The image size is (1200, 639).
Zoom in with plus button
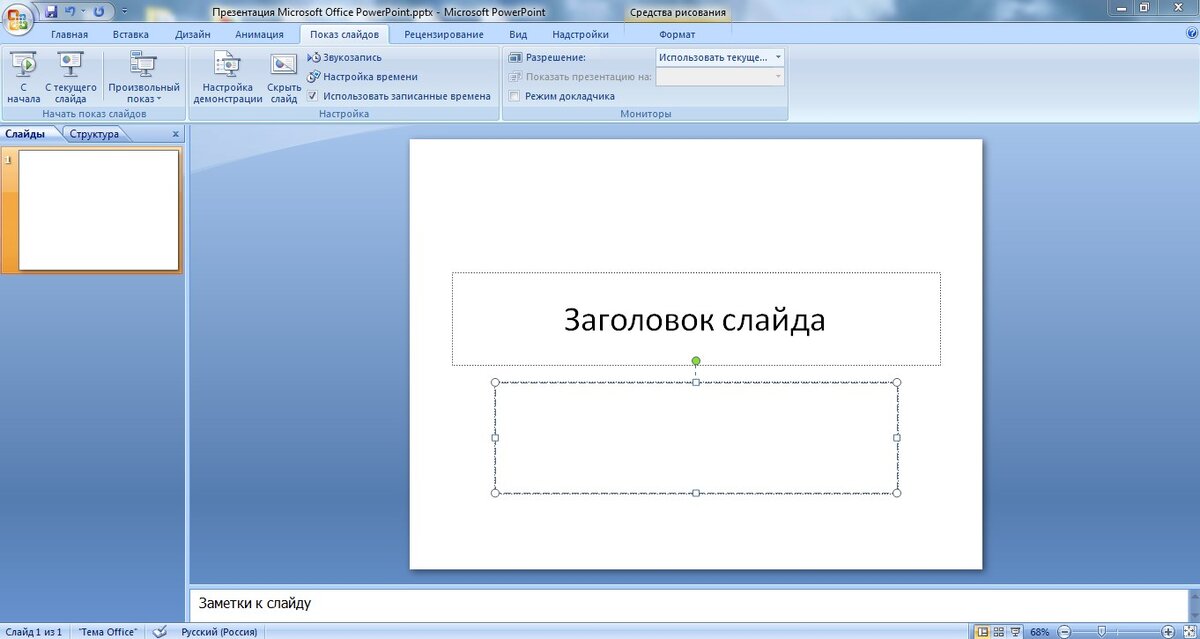tap(1168, 631)
